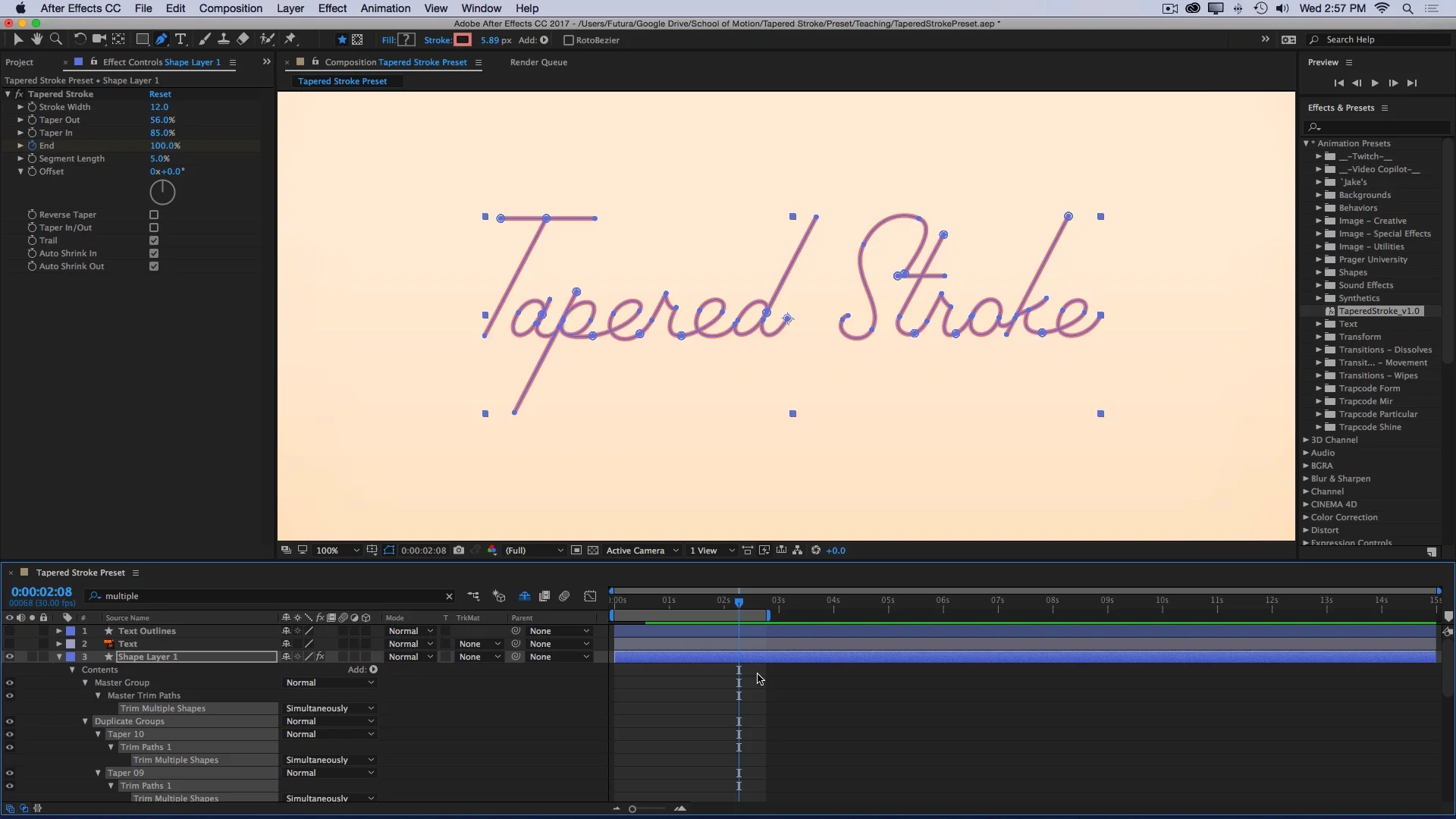This screenshot has height=819, width=1456.
Task: Select the Zoom magnifier tool
Action: tap(55, 39)
